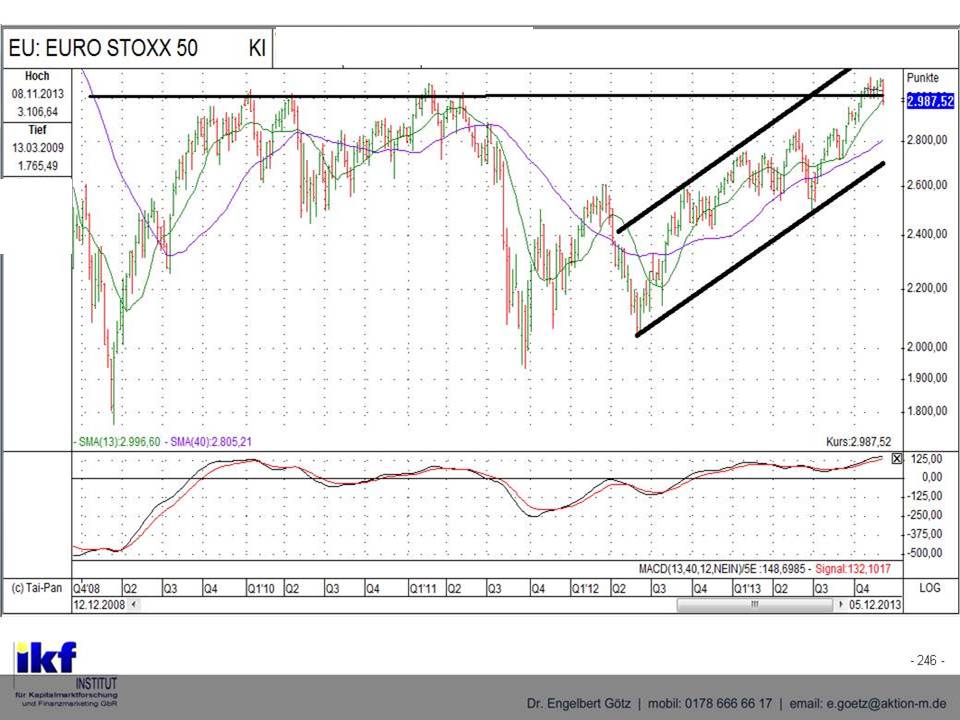This screenshot has width=960, height=720.
Task: Click the Tief header
Action: 37,130
